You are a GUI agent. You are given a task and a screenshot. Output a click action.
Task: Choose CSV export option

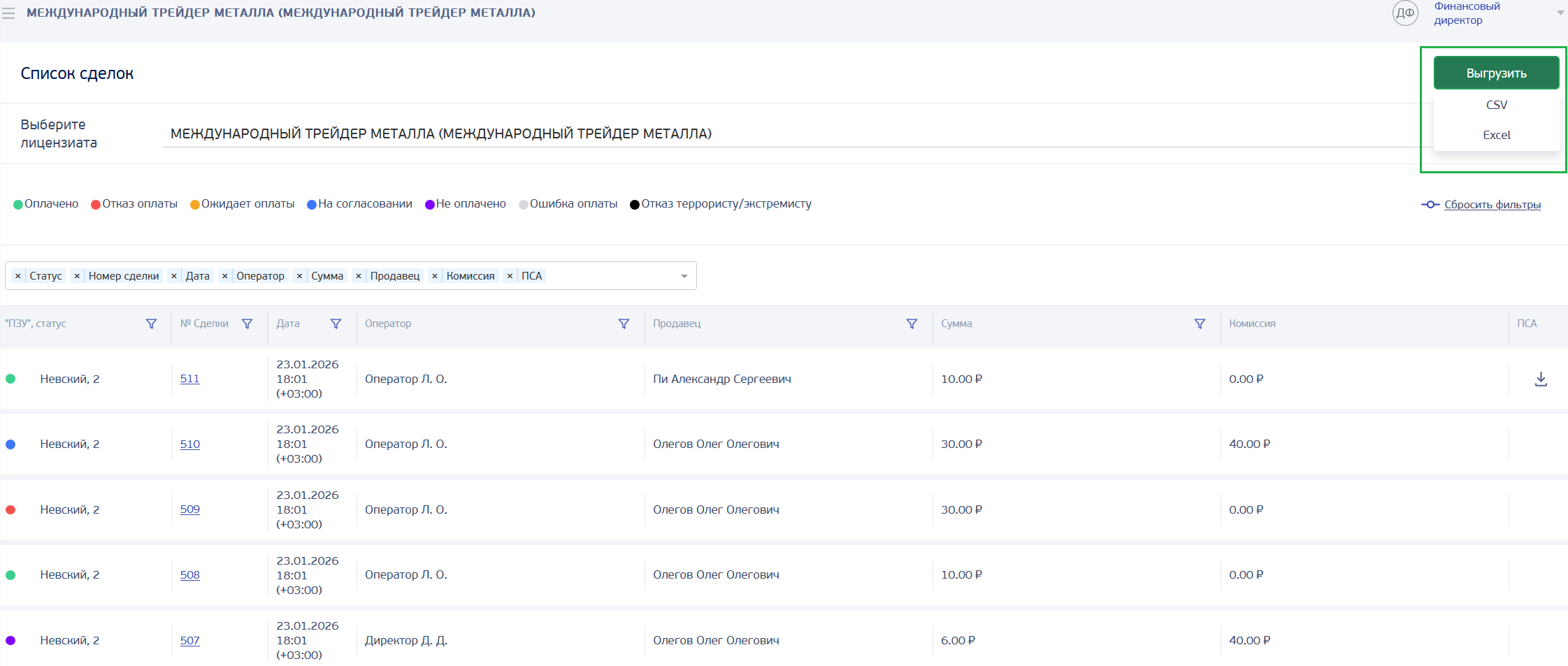[x=1496, y=105]
